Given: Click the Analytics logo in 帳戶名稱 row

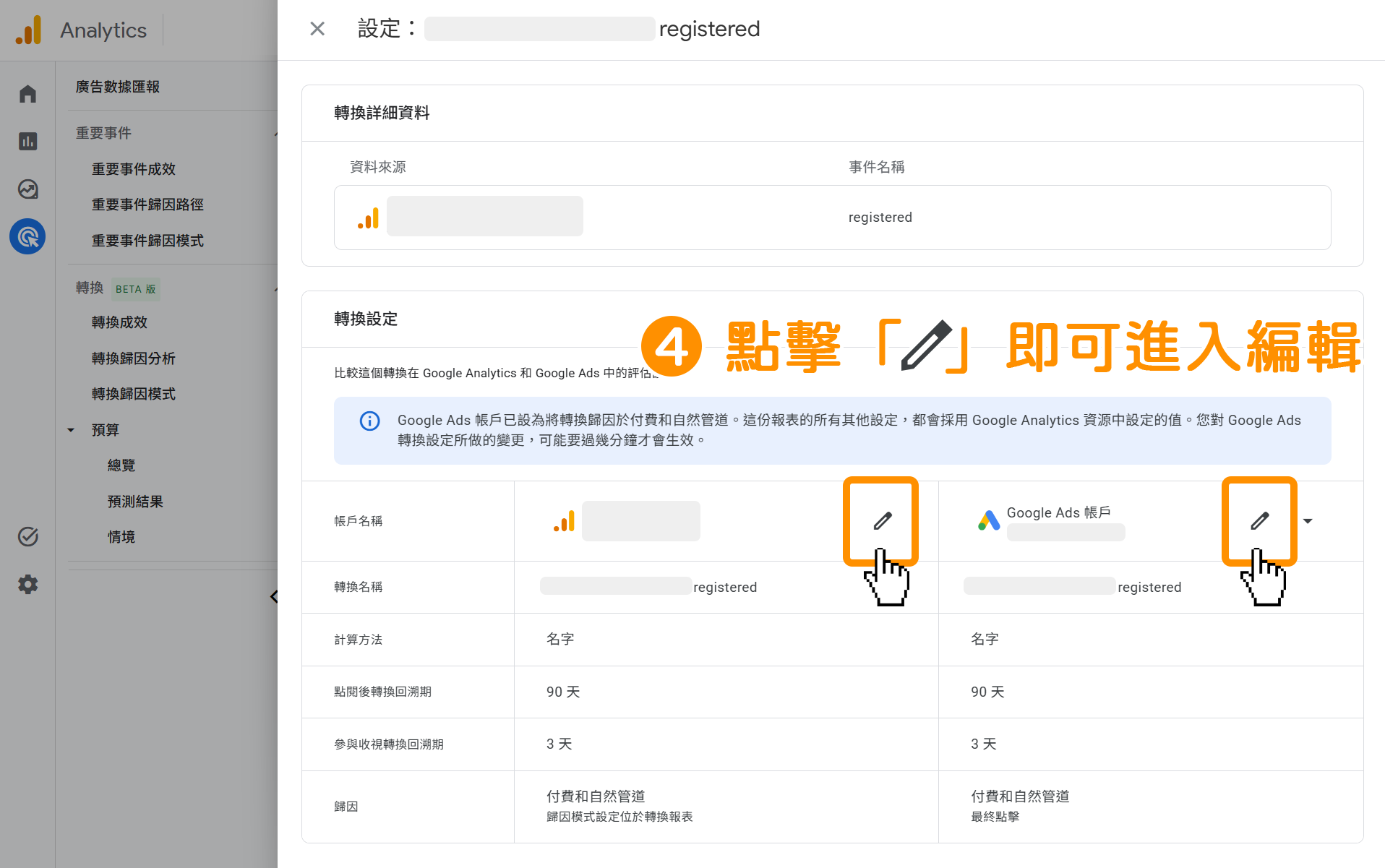Looking at the screenshot, I should [565, 520].
